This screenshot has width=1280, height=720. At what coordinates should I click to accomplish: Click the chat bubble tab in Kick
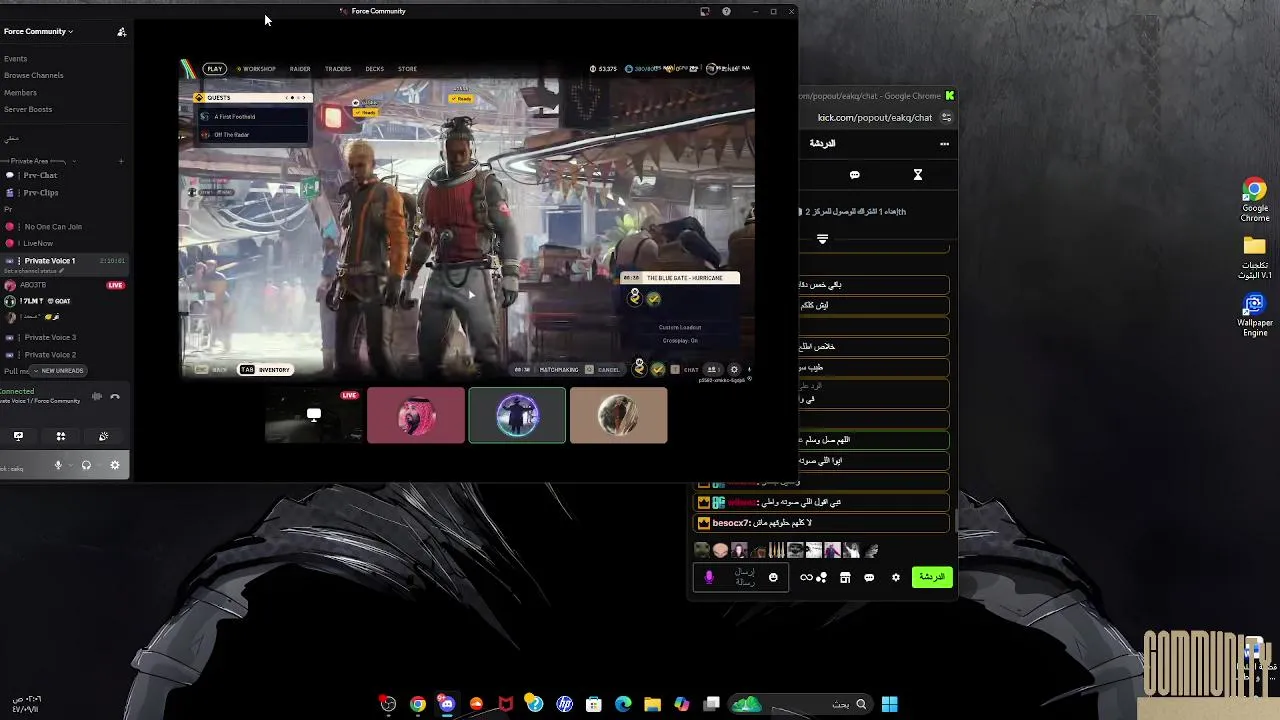coord(855,175)
